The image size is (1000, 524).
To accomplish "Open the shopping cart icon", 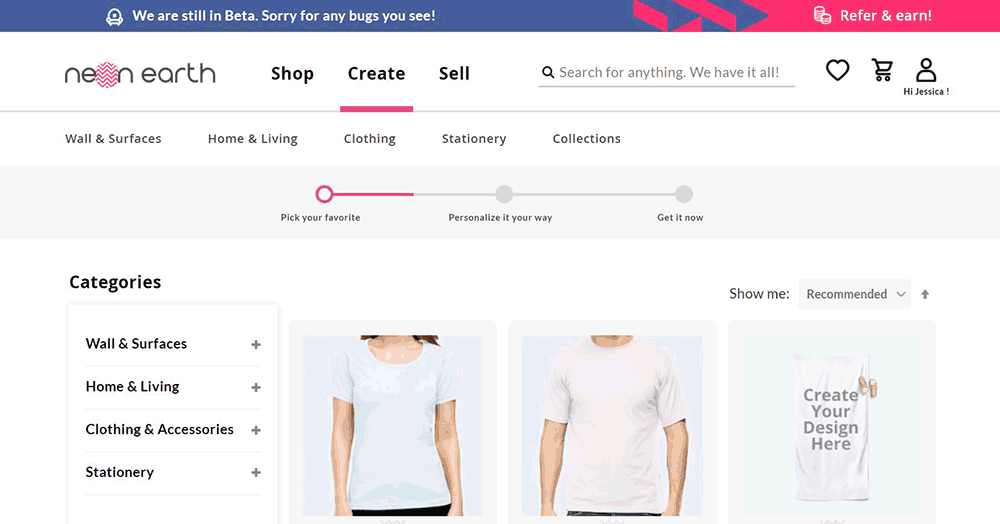I will click(x=882, y=70).
